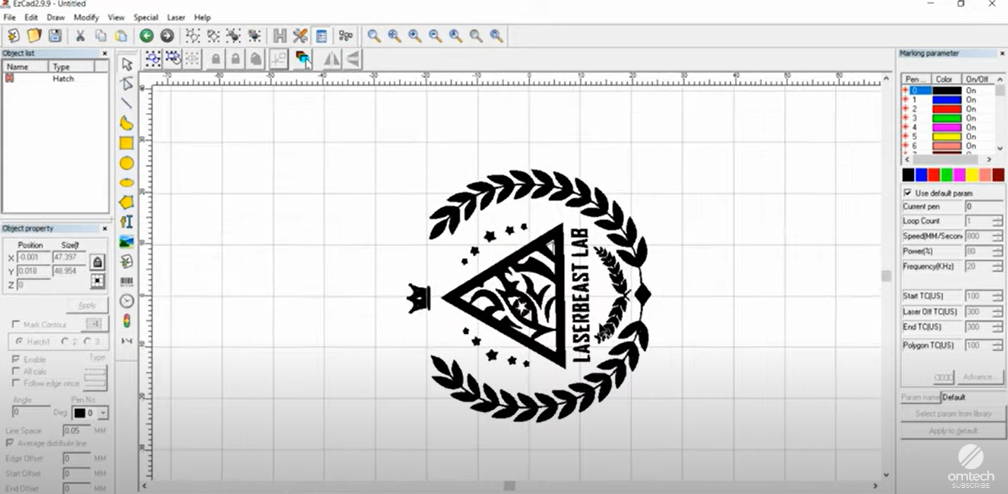
Task: Click the Apply button in Object property
Action: 87,305
